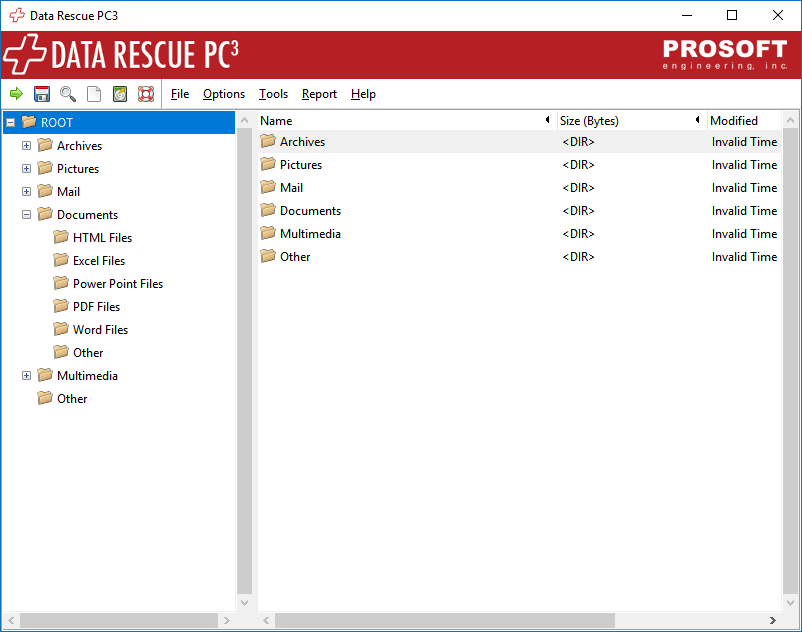Click the ROOT folder icon in tree
The width and height of the screenshot is (802, 632).
pyautogui.click(x=29, y=122)
